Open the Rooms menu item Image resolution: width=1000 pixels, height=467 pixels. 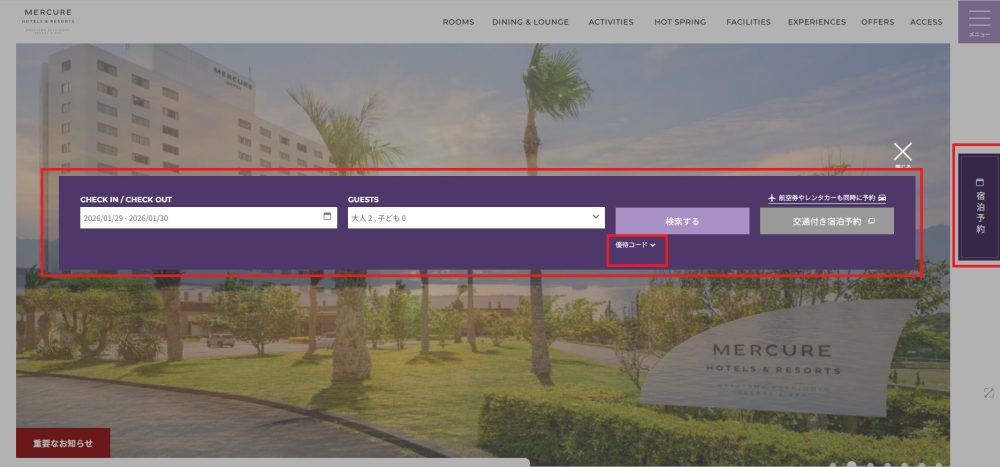click(458, 22)
